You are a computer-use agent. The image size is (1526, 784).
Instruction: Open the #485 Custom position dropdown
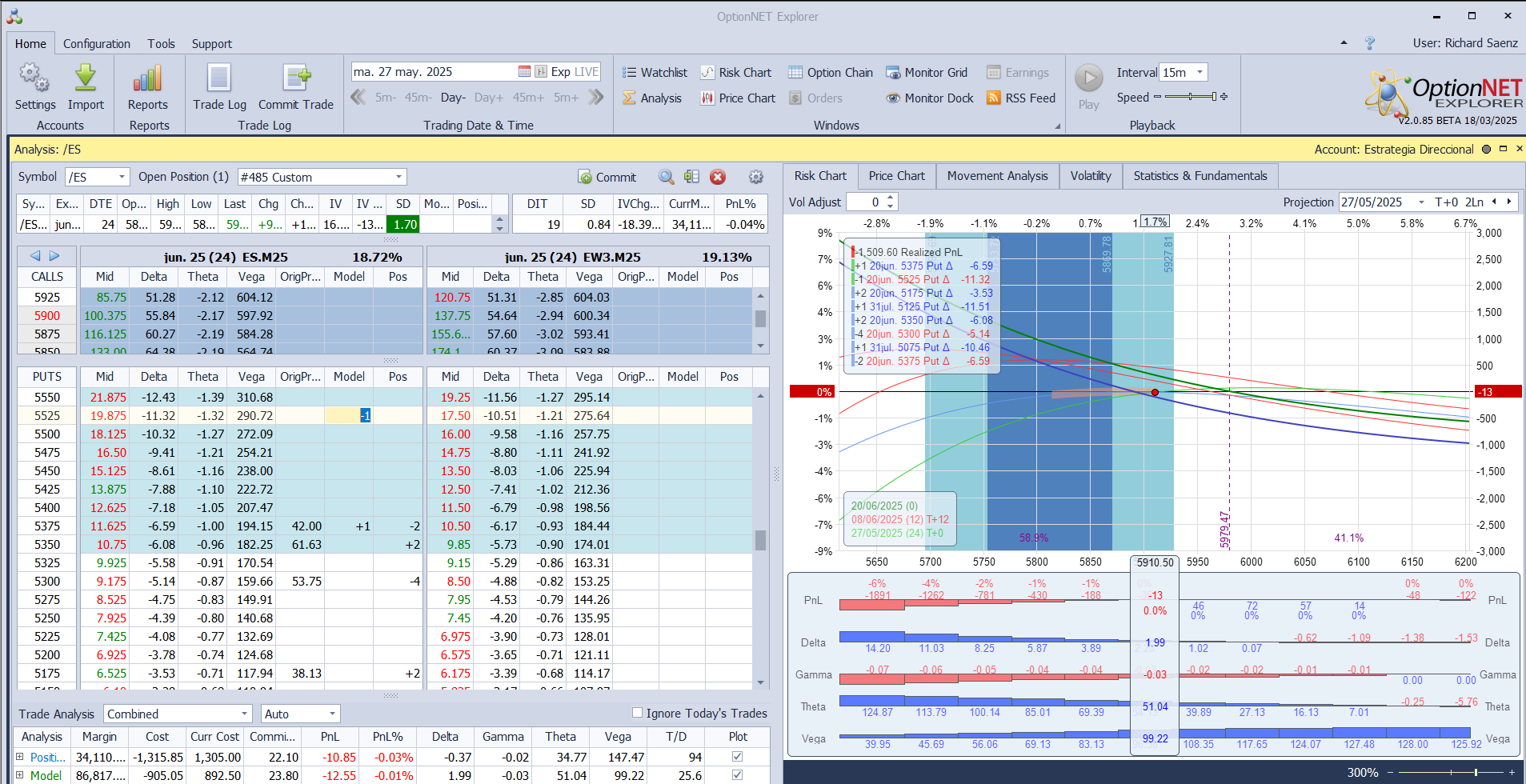click(399, 177)
